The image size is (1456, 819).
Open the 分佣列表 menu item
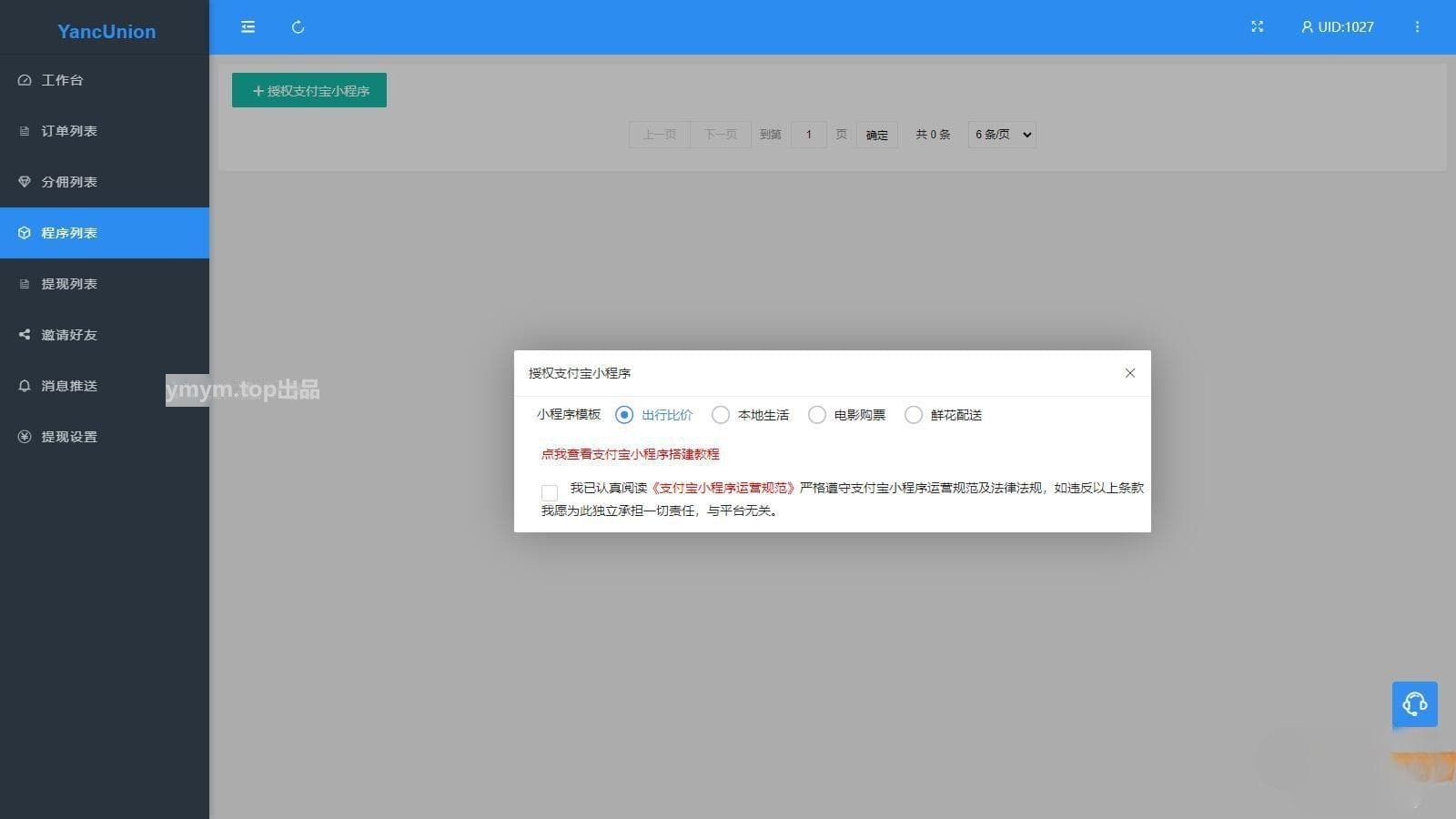pyautogui.click(x=105, y=182)
